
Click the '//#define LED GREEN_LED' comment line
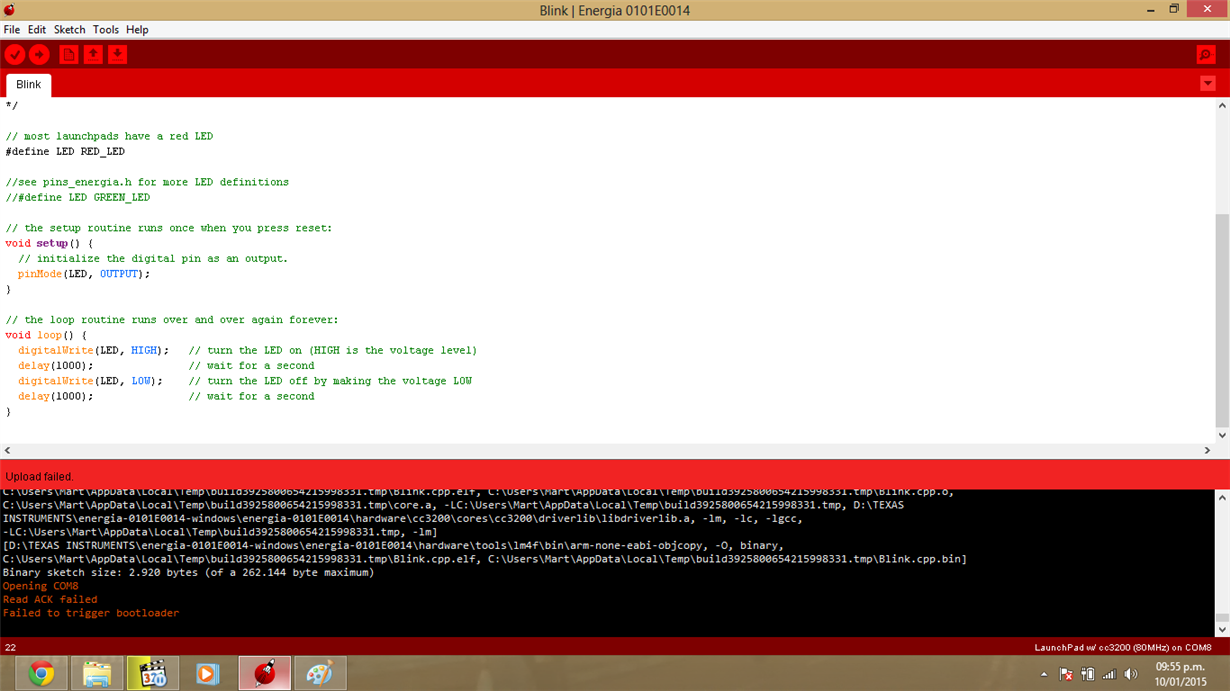pos(77,198)
